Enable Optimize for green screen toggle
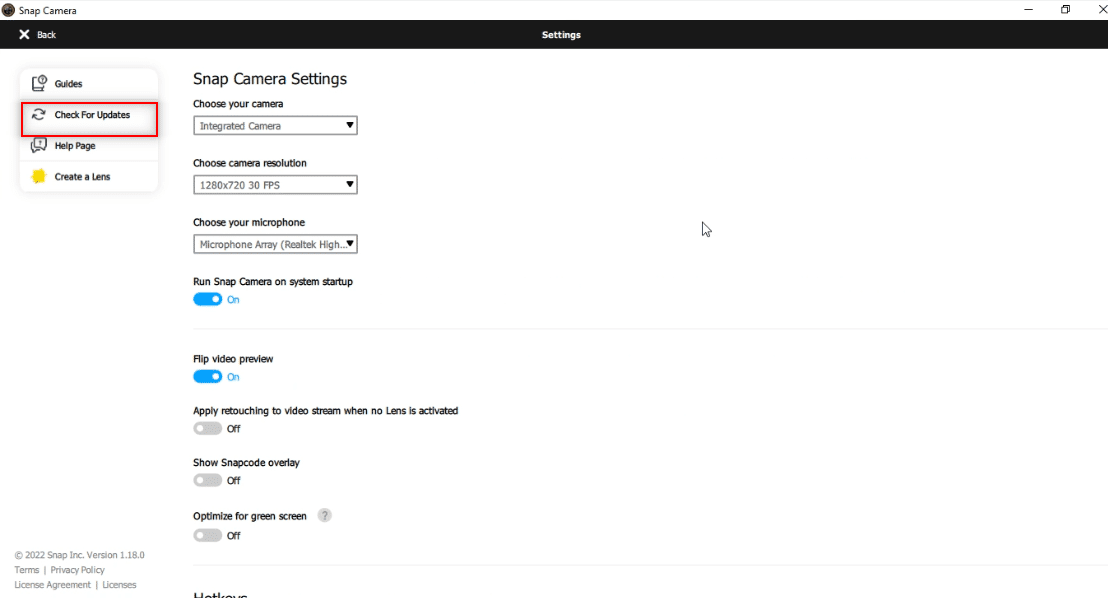1108x598 pixels. [207, 535]
